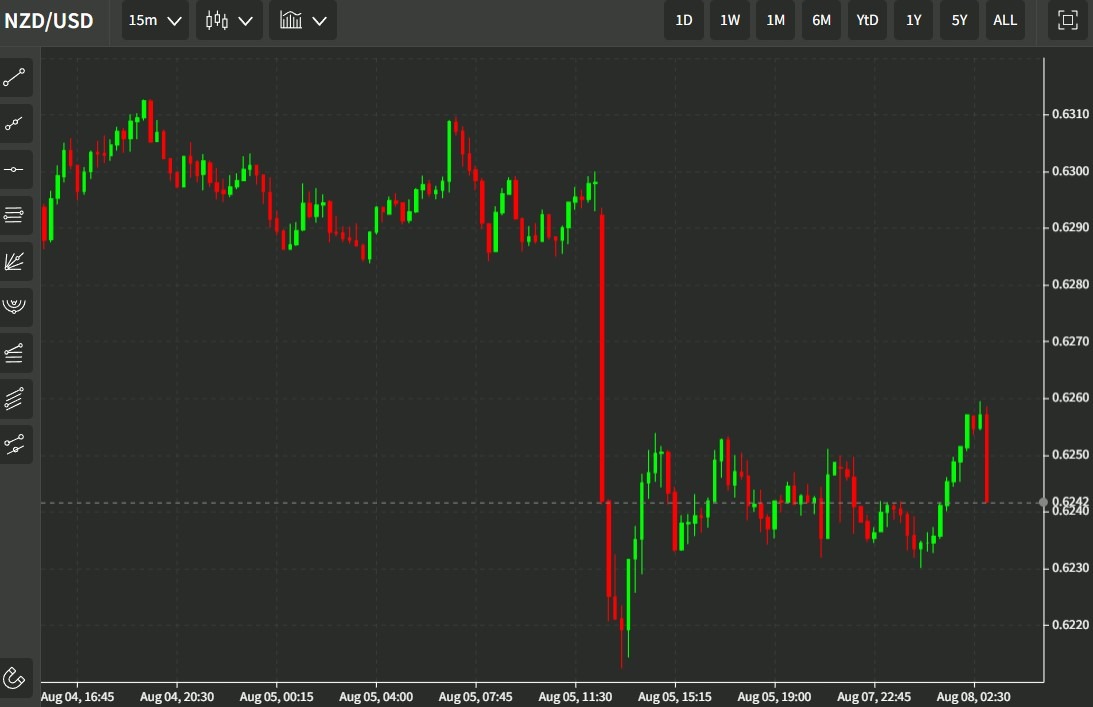Expand the indicators dropdown menu

click(x=303, y=20)
